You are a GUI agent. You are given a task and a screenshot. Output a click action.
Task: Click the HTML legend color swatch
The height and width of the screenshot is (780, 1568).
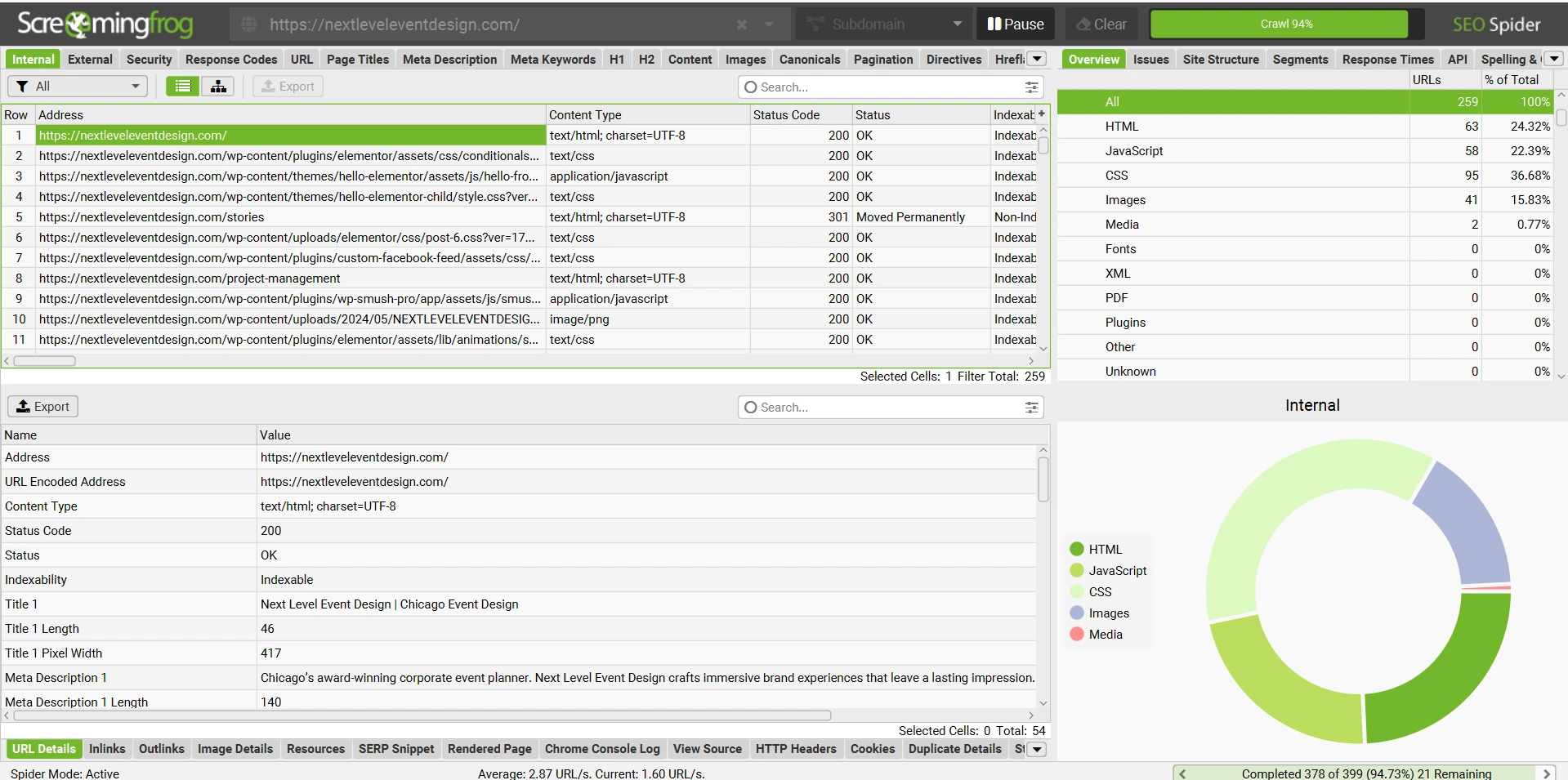click(x=1077, y=550)
